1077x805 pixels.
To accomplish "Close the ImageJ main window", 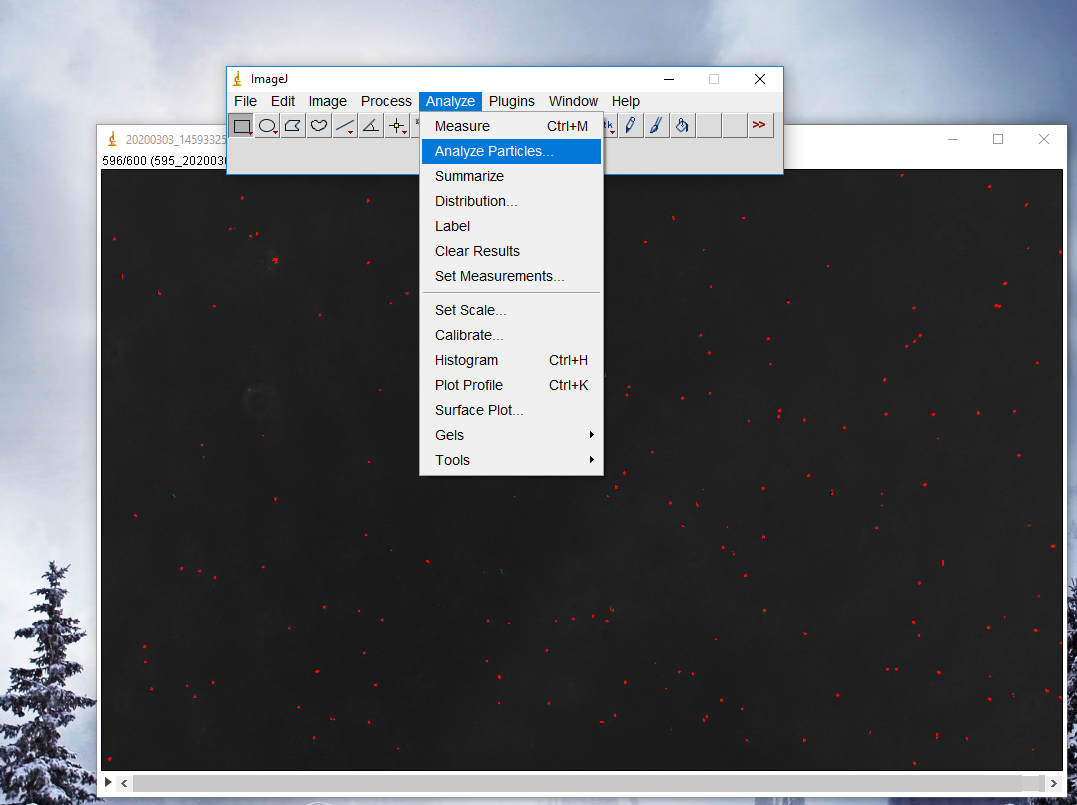I will tap(760, 79).
